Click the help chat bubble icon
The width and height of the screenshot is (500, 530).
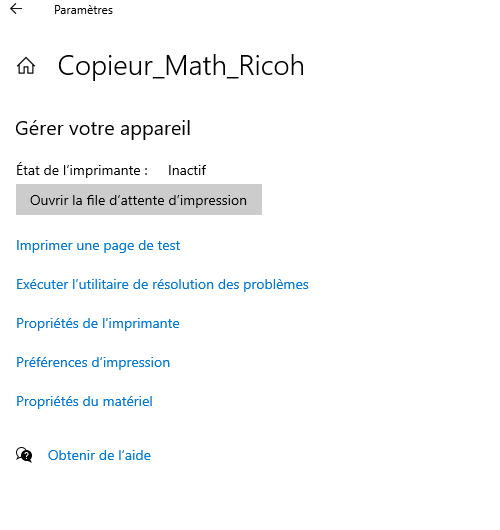point(24,455)
